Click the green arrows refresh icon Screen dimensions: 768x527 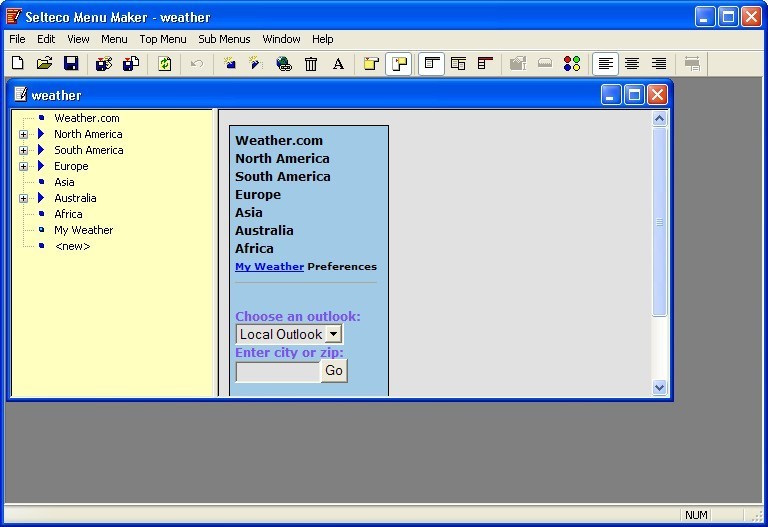tap(165, 64)
